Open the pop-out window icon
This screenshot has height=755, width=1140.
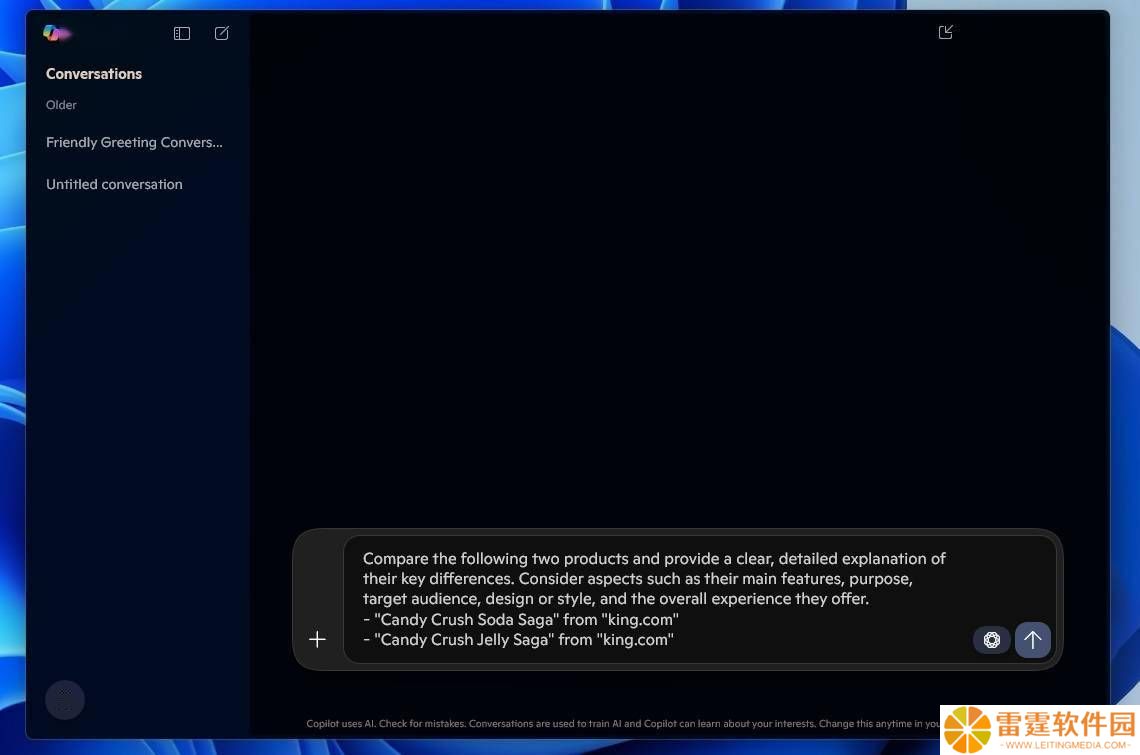[x=945, y=32]
